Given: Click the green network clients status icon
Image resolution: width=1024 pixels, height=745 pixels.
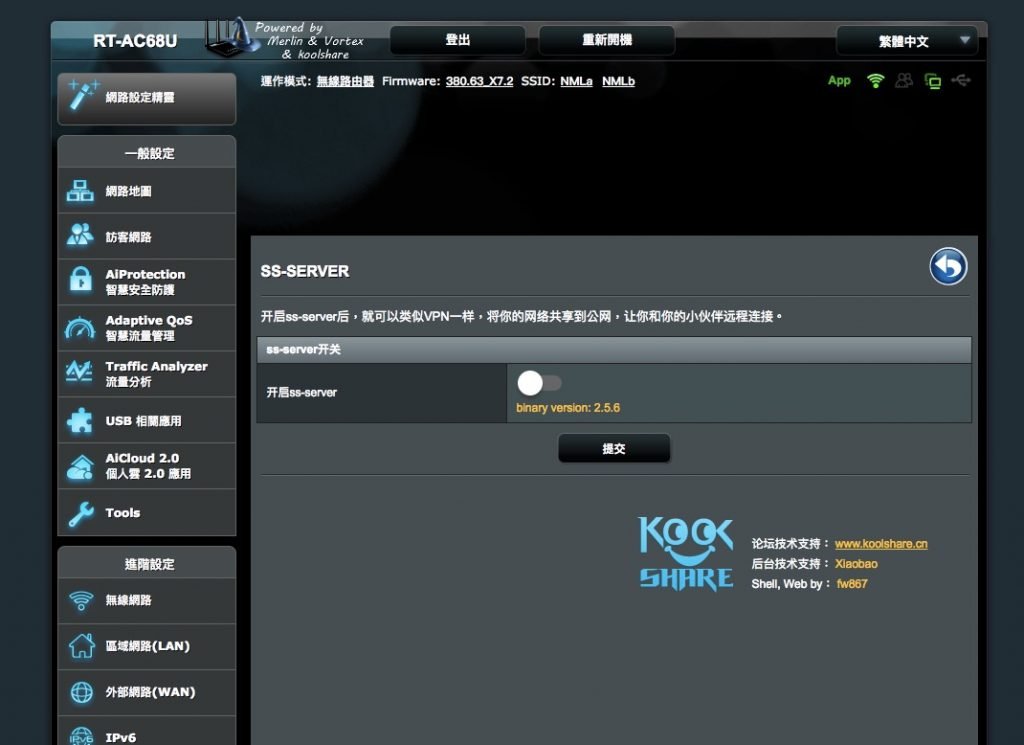Looking at the screenshot, I should click(x=933, y=81).
